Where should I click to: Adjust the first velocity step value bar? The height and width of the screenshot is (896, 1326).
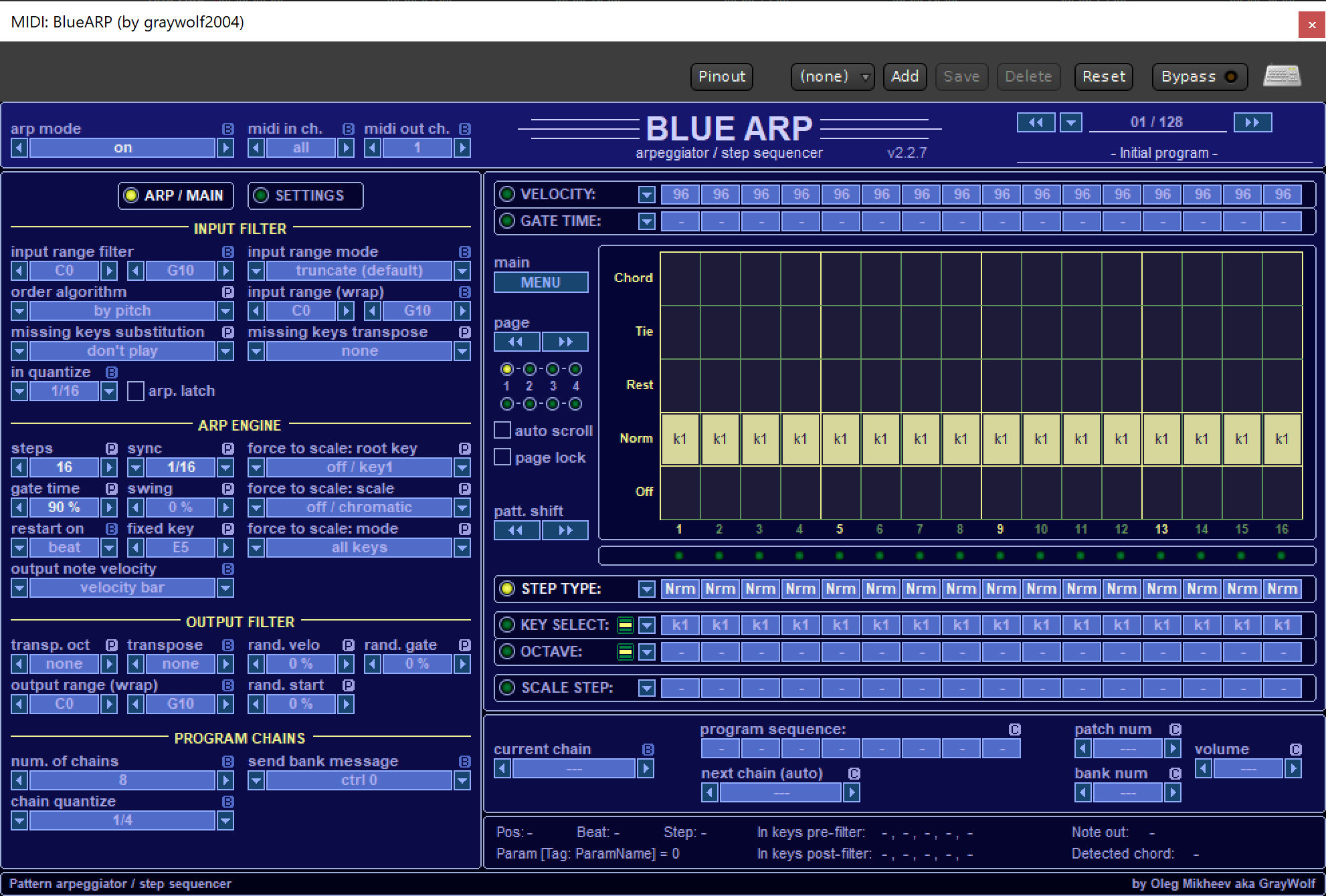point(680,194)
